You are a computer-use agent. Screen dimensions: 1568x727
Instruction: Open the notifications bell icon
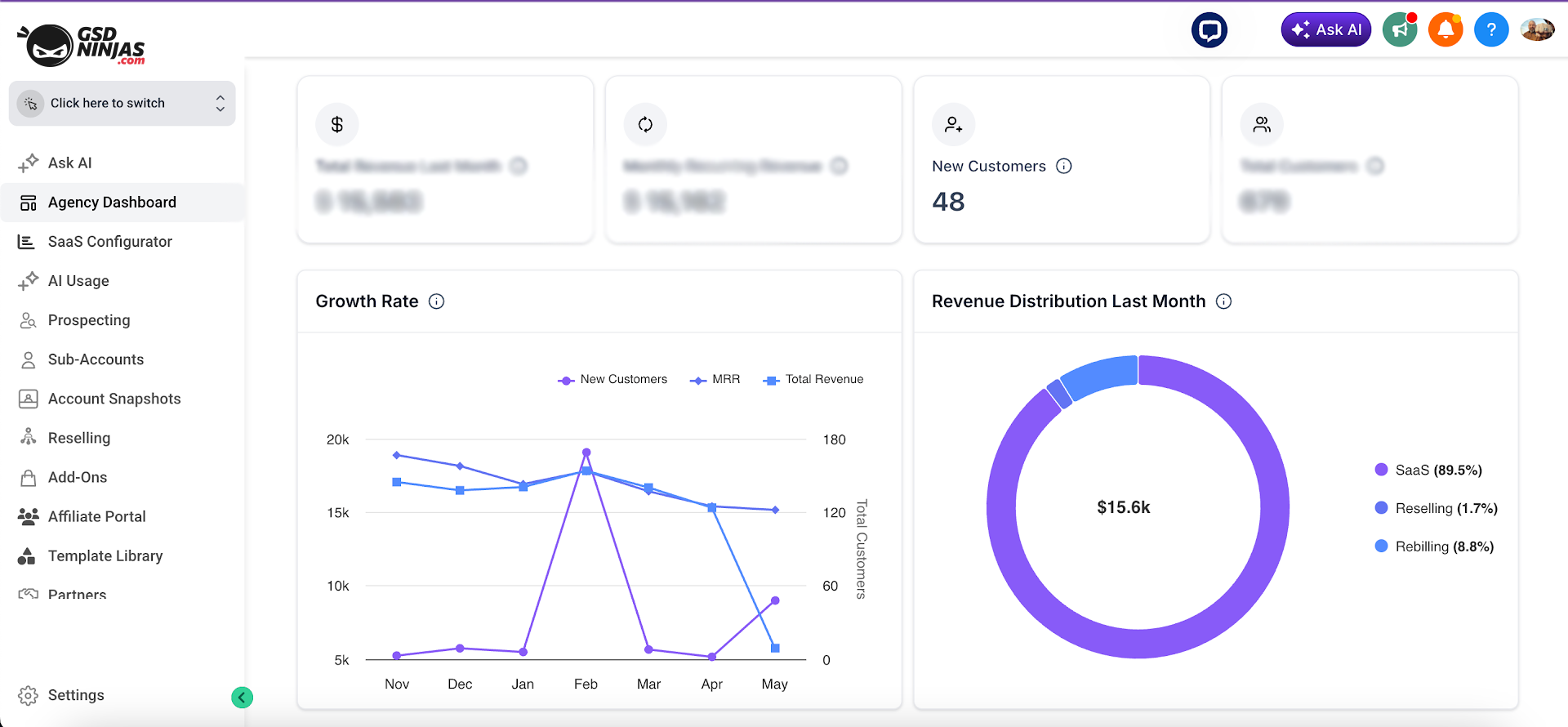[1445, 30]
